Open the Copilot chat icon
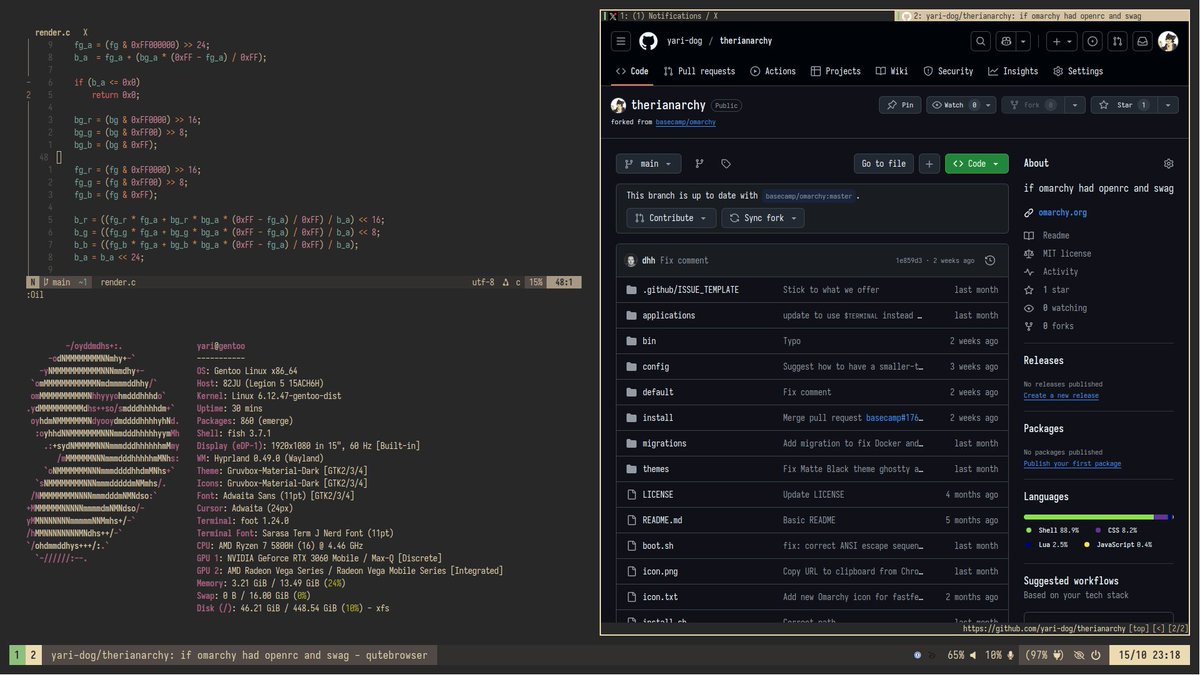The width and height of the screenshot is (1200, 675). pyautogui.click(x=1007, y=41)
